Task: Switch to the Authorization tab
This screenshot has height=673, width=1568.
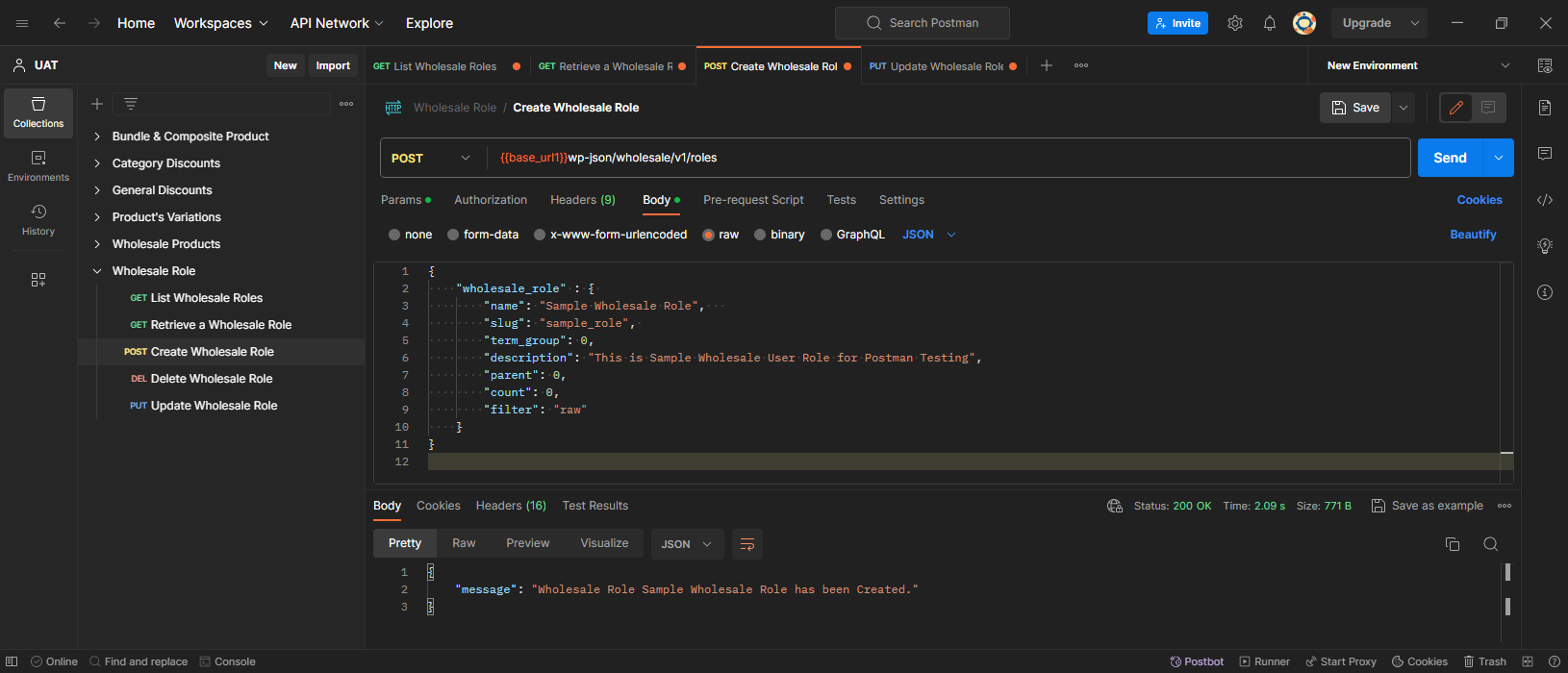Action: [x=491, y=200]
